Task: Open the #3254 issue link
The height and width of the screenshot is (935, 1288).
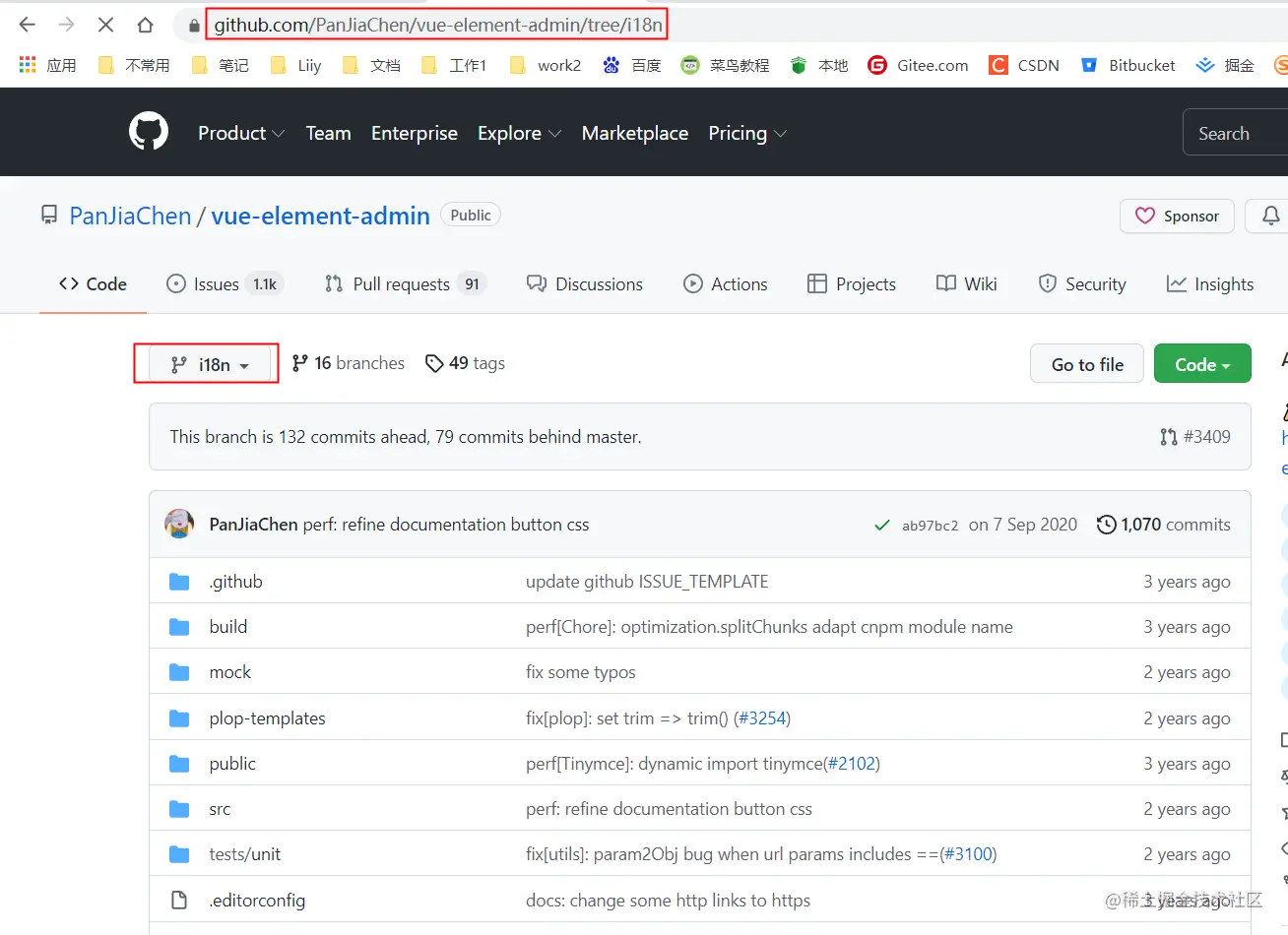Action: pyautogui.click(x=762, y=718)
